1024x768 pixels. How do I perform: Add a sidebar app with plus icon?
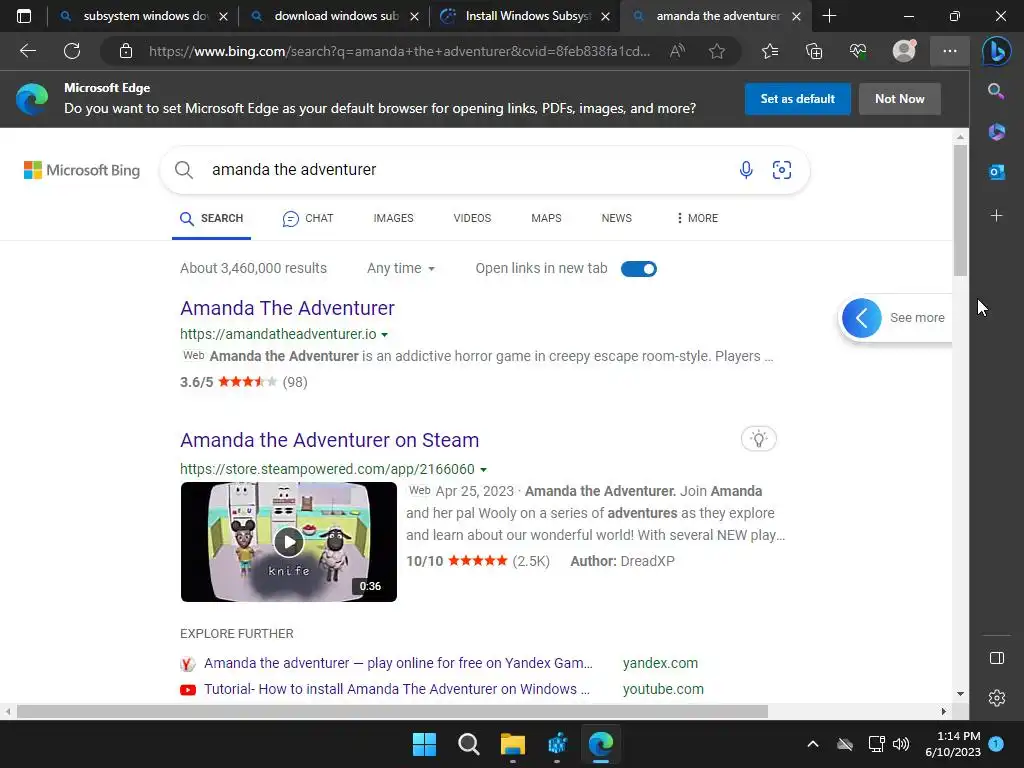tap(997, 216)
